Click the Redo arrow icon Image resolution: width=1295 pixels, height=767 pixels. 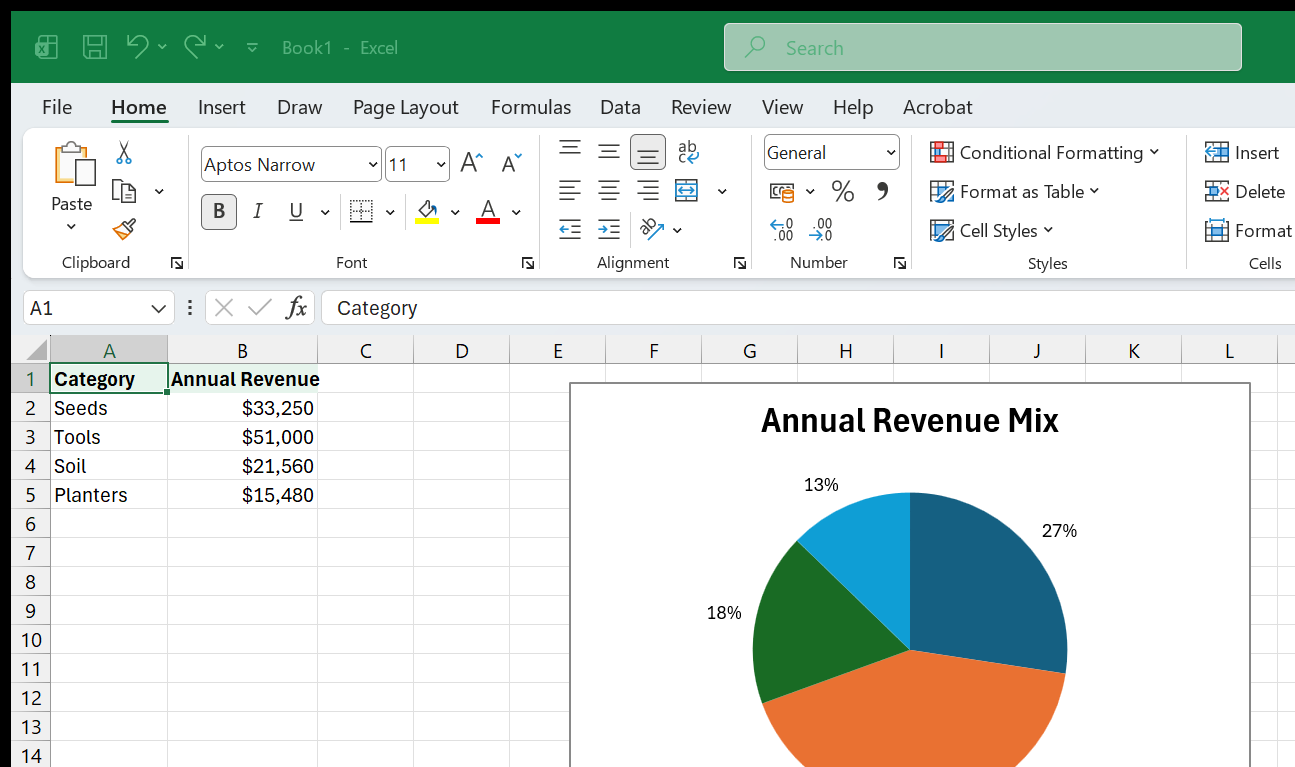click(195, 46)
